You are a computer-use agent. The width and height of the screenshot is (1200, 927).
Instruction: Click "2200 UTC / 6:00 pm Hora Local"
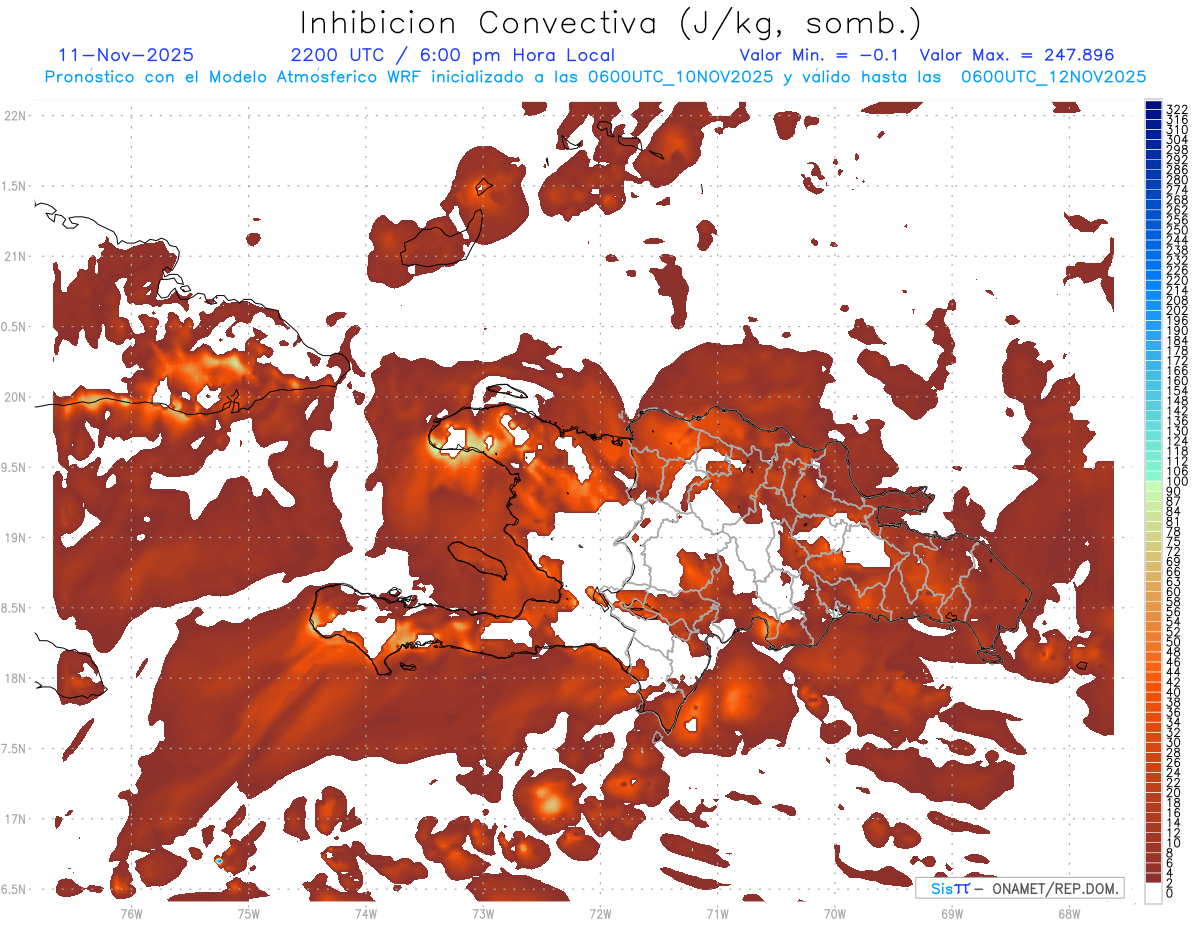[452, 55]
